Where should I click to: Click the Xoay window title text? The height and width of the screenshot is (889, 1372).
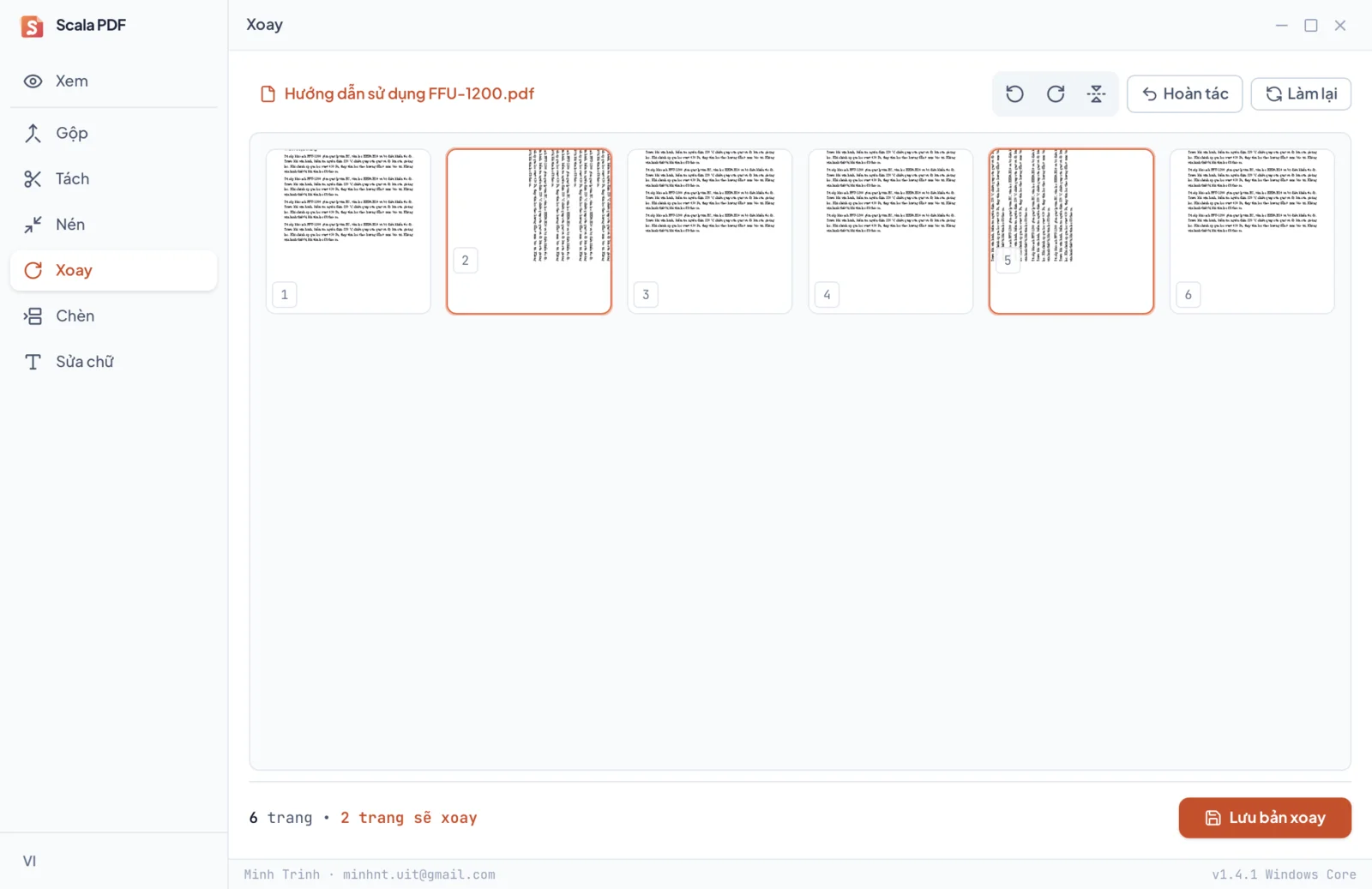[264, 25]
